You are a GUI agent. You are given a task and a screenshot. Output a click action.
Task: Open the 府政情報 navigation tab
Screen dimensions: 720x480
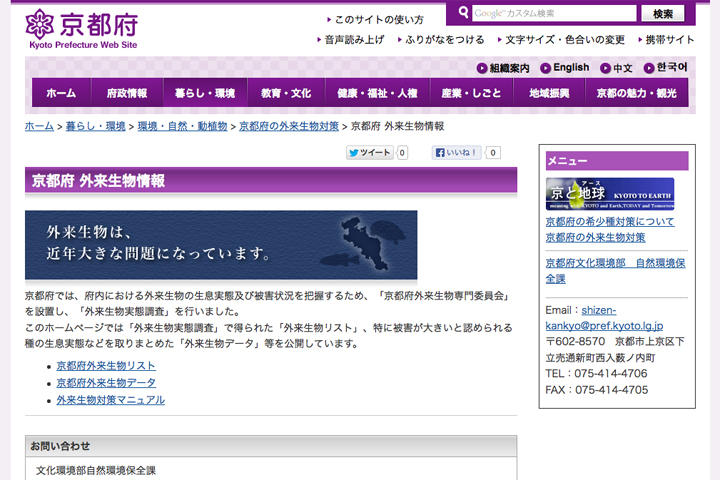point(127,93)
